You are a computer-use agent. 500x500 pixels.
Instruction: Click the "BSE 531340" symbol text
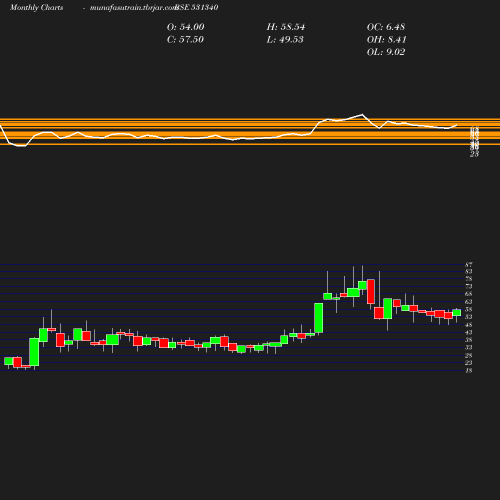pyautogui.click(x=197, y=7)
